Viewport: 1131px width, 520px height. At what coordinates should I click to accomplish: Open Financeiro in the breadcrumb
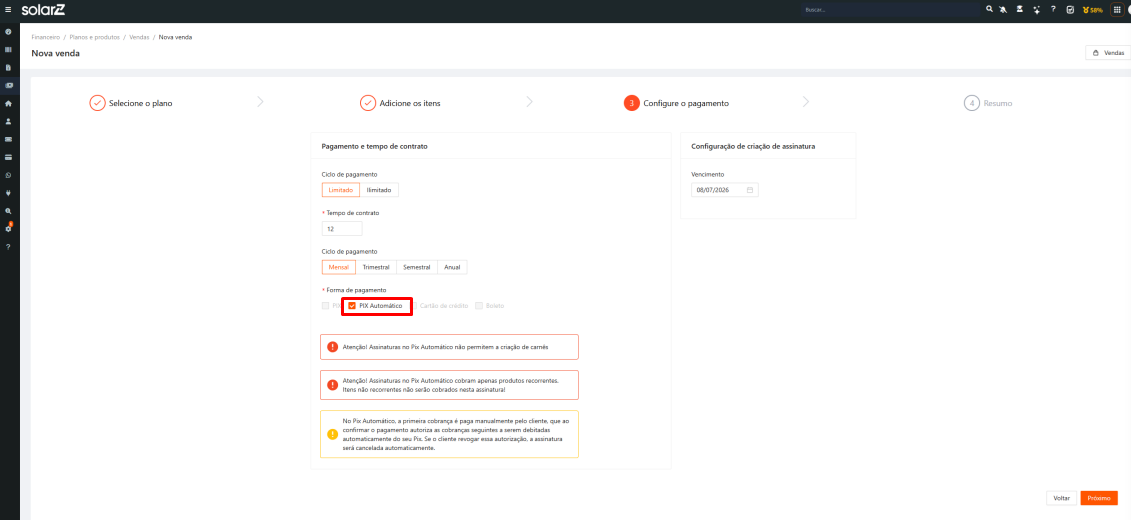(45, 37)
